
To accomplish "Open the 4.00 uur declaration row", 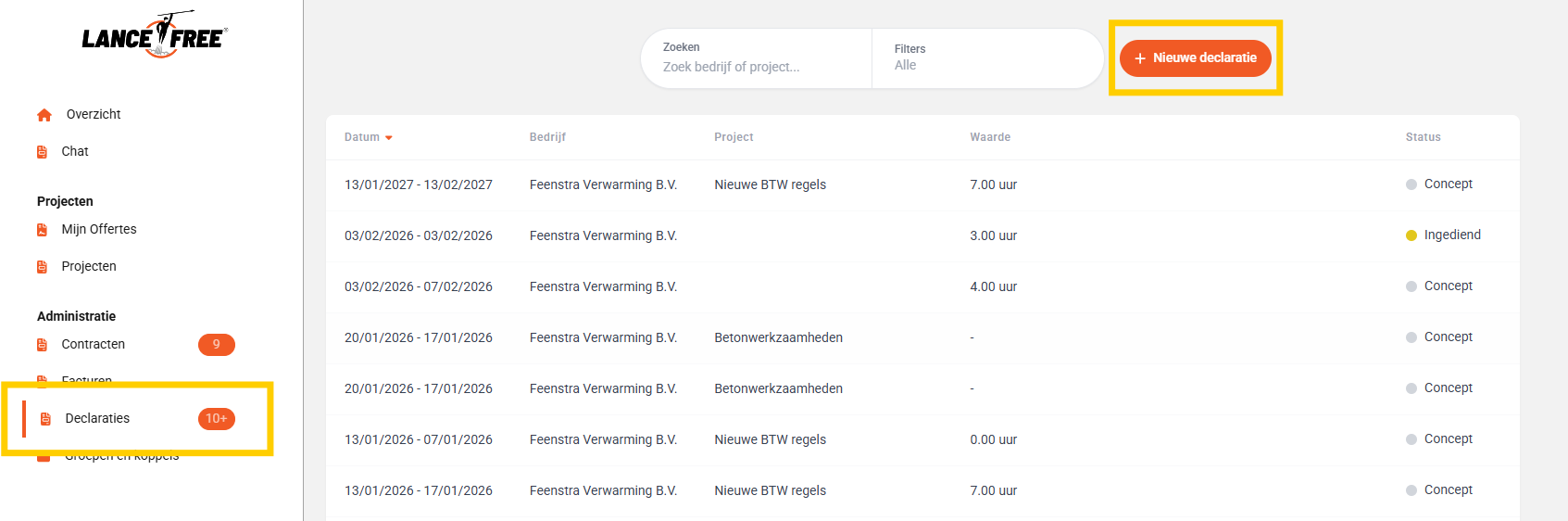I will point(922,287).
